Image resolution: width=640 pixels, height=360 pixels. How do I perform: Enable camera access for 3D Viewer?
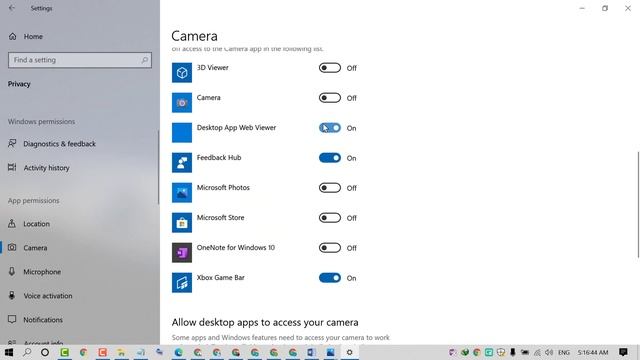click(x=330, y=68)
